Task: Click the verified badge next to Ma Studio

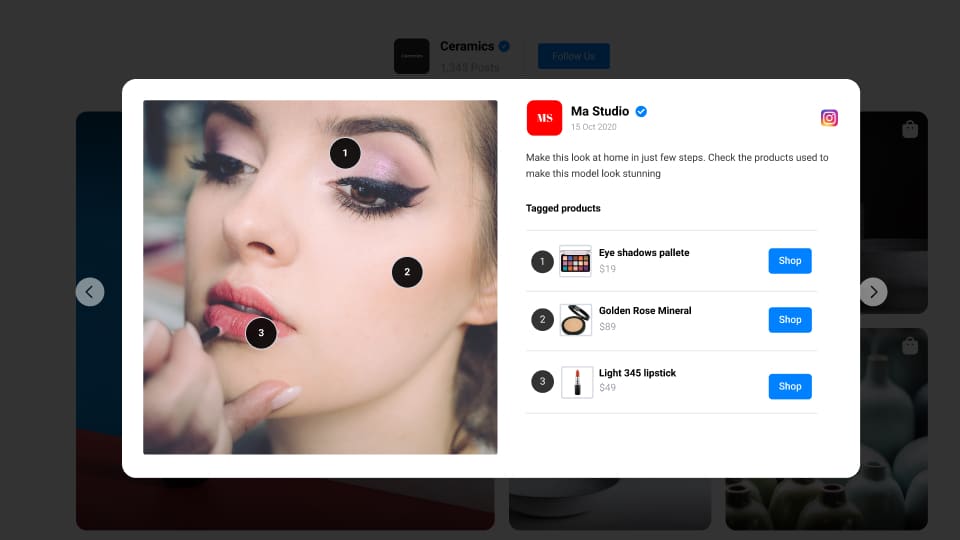Action: coord(641,111)
